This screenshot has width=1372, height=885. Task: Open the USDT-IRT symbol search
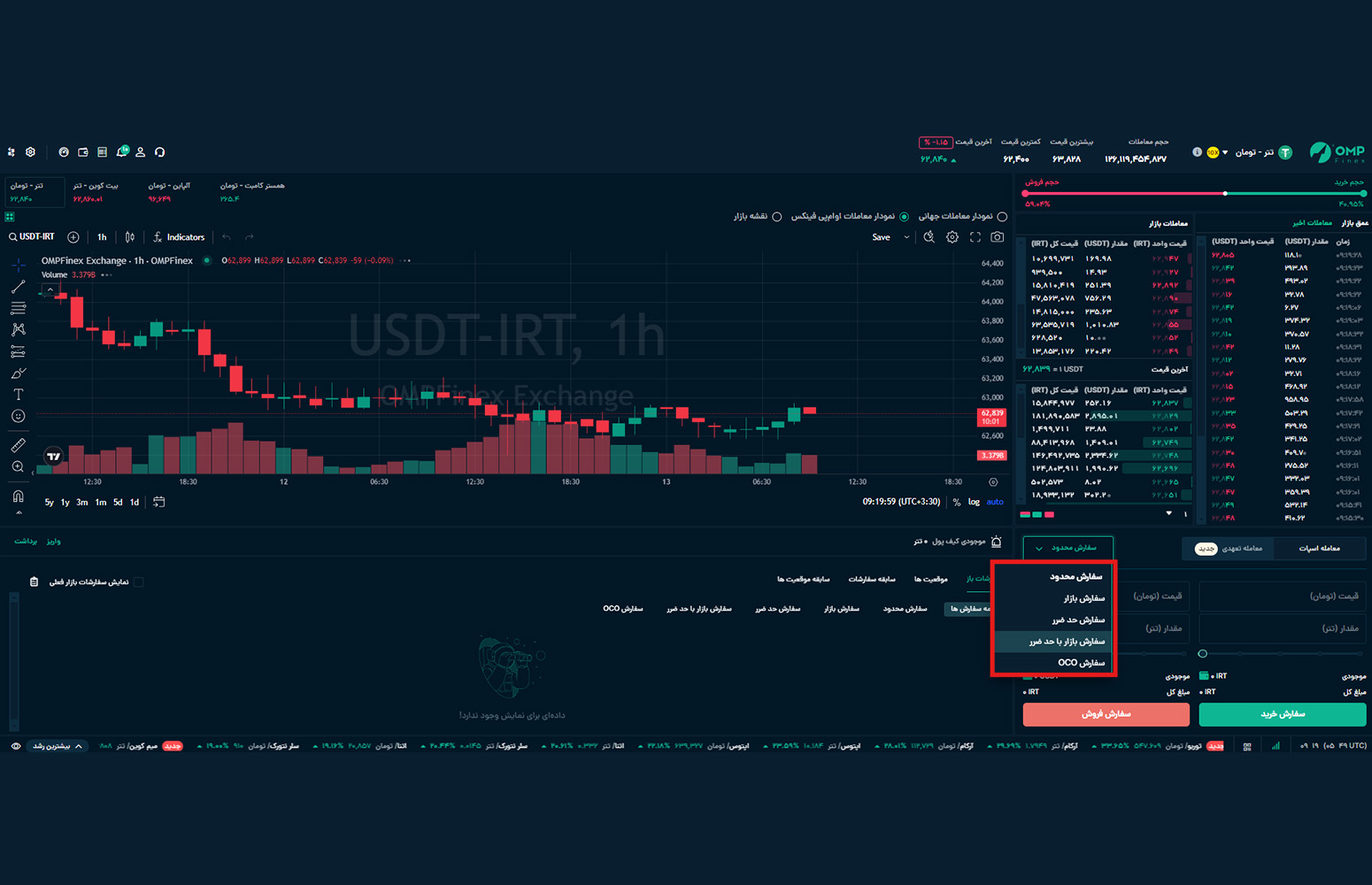coord(32,237)
